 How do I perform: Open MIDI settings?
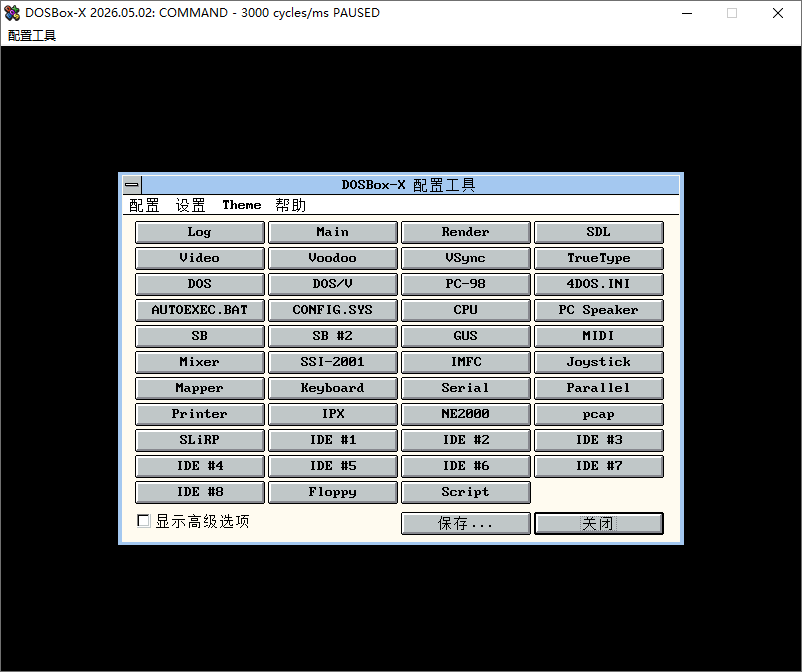[x=599, y=337]
